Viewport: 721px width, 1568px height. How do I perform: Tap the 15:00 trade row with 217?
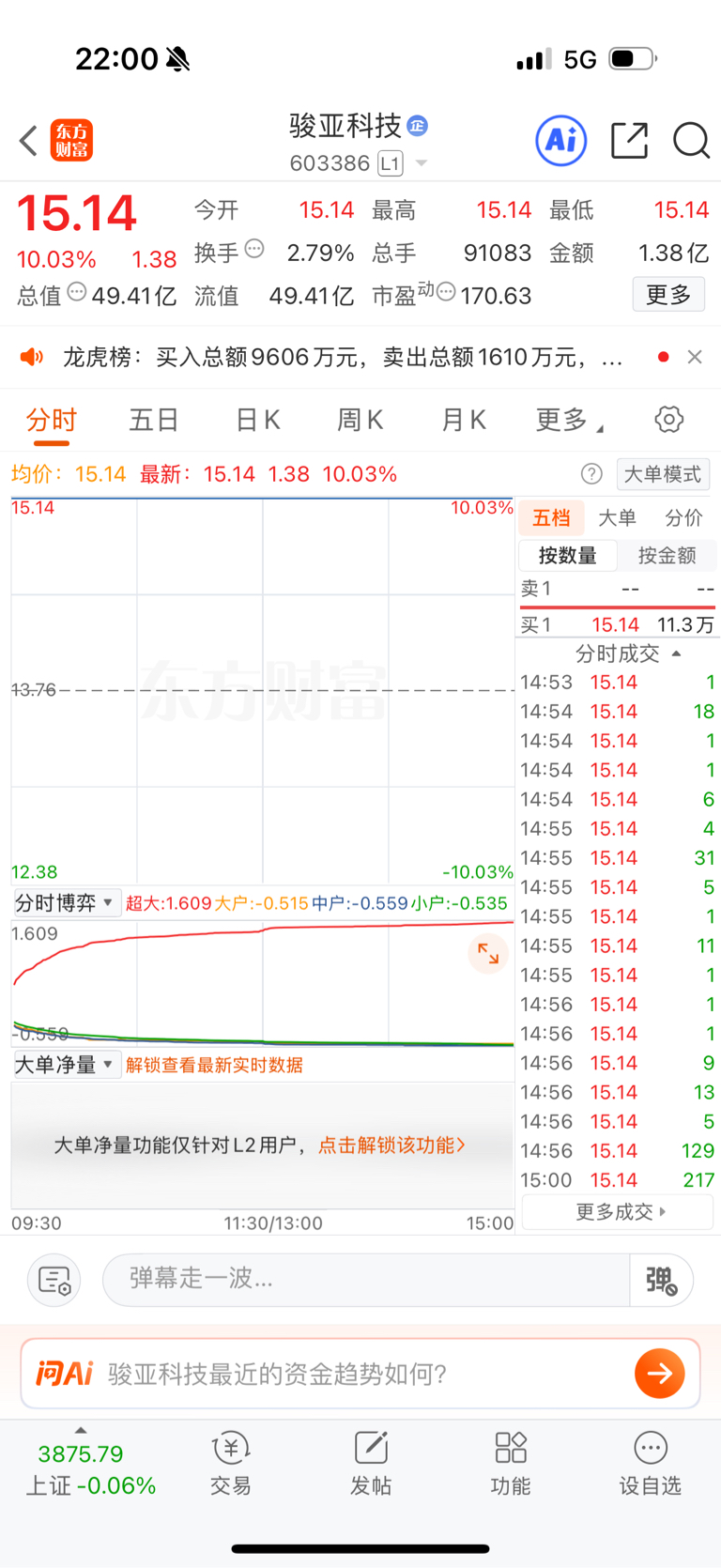tap(618, 1180)
